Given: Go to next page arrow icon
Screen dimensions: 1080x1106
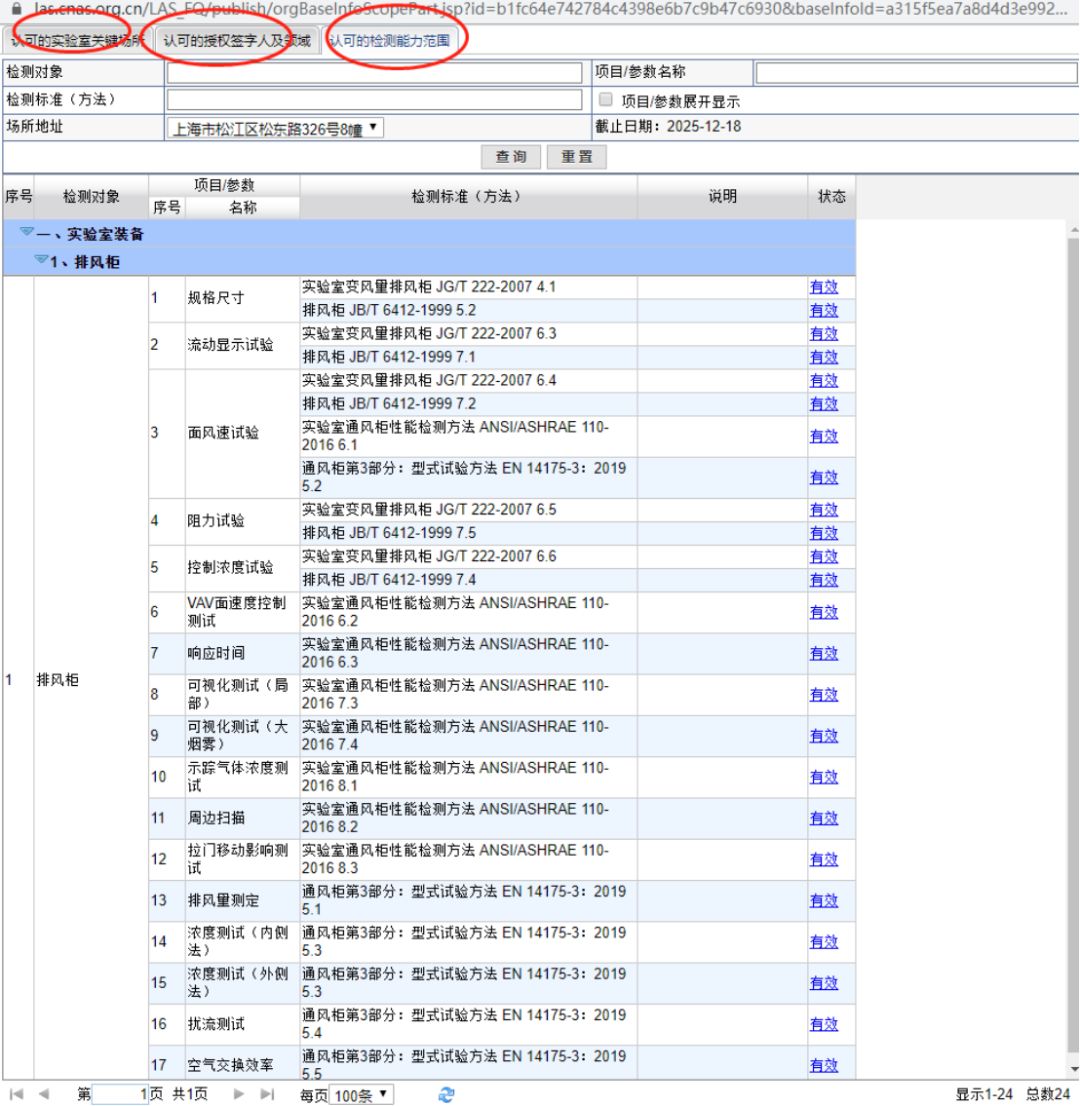Looking at the screenshot, I should point(241,1095).
